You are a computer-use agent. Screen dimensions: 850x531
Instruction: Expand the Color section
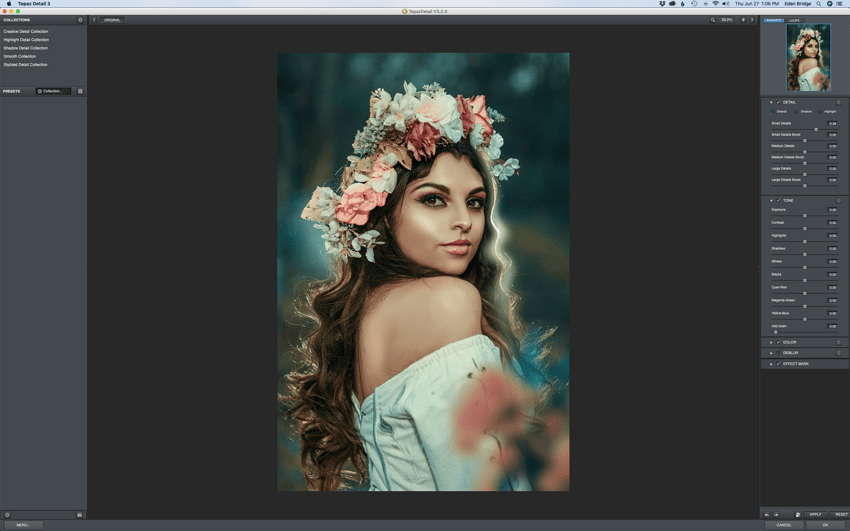[771, 342]
